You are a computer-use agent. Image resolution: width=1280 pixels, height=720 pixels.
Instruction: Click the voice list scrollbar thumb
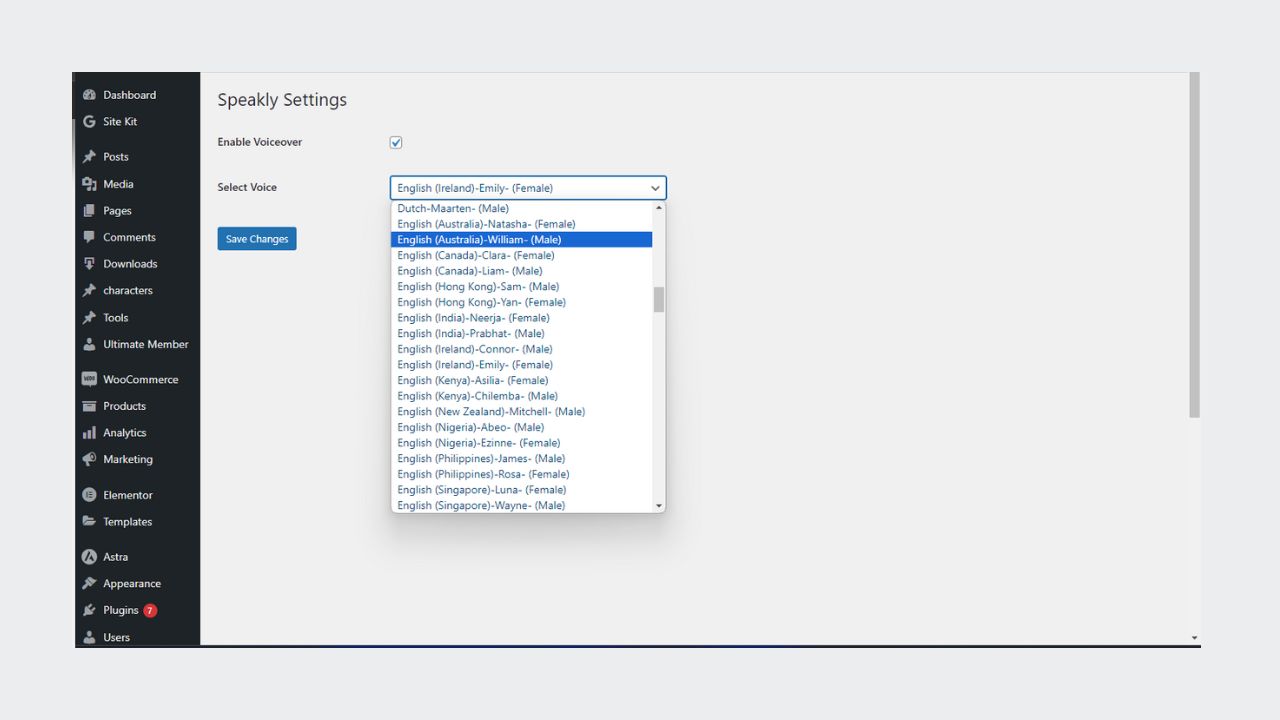point(659,299)
